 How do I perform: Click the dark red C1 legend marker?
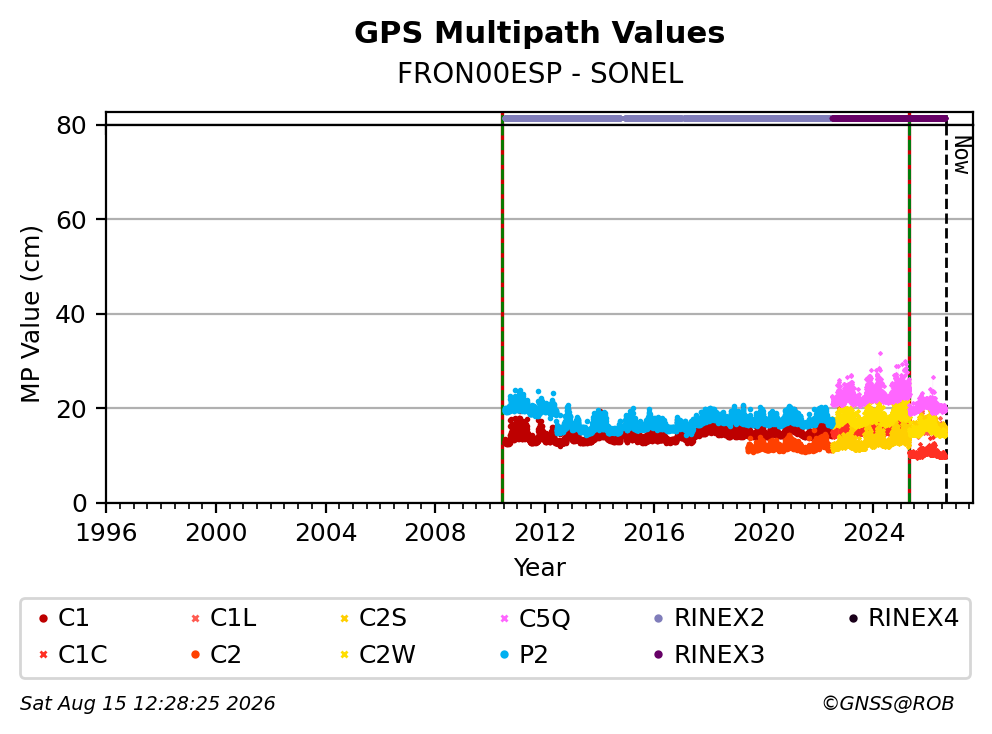pos(43,618)
